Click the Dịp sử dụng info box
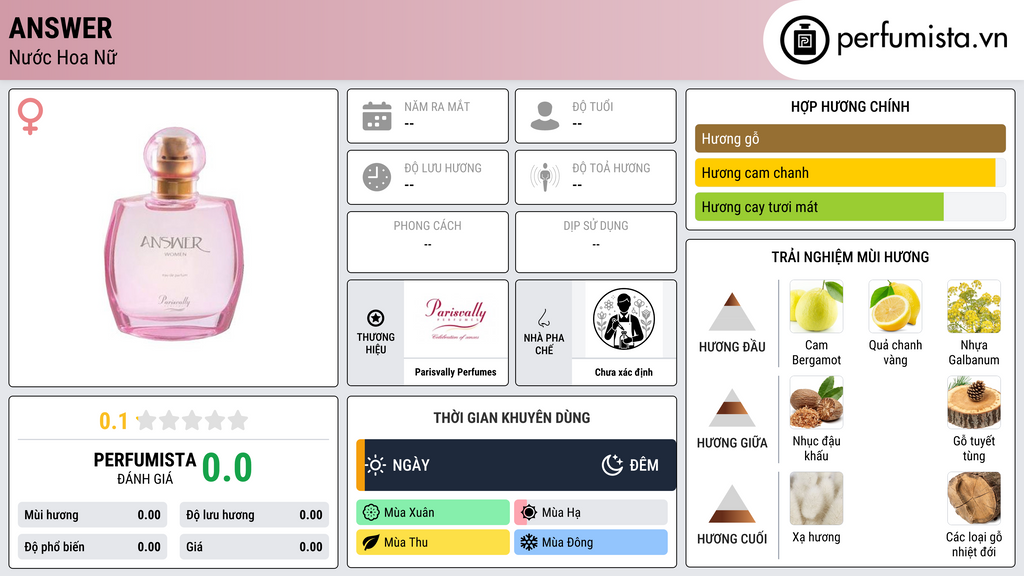 click(x=596, y=242)
